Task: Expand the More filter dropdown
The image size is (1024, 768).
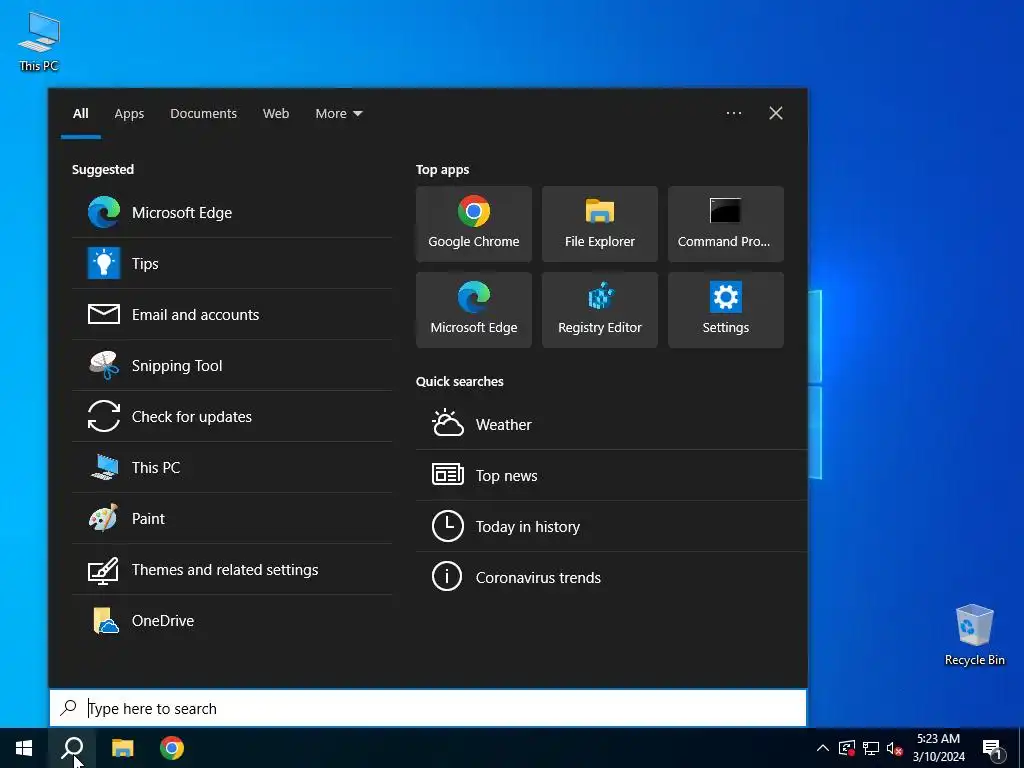Action: pos(338,113)
